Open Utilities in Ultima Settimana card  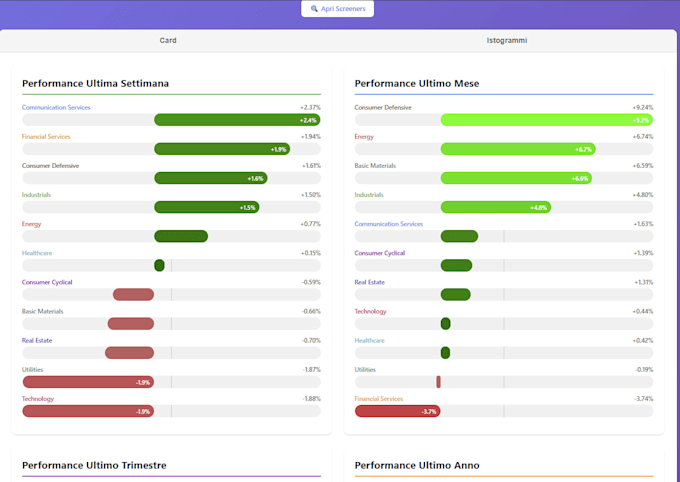(33, 369)
